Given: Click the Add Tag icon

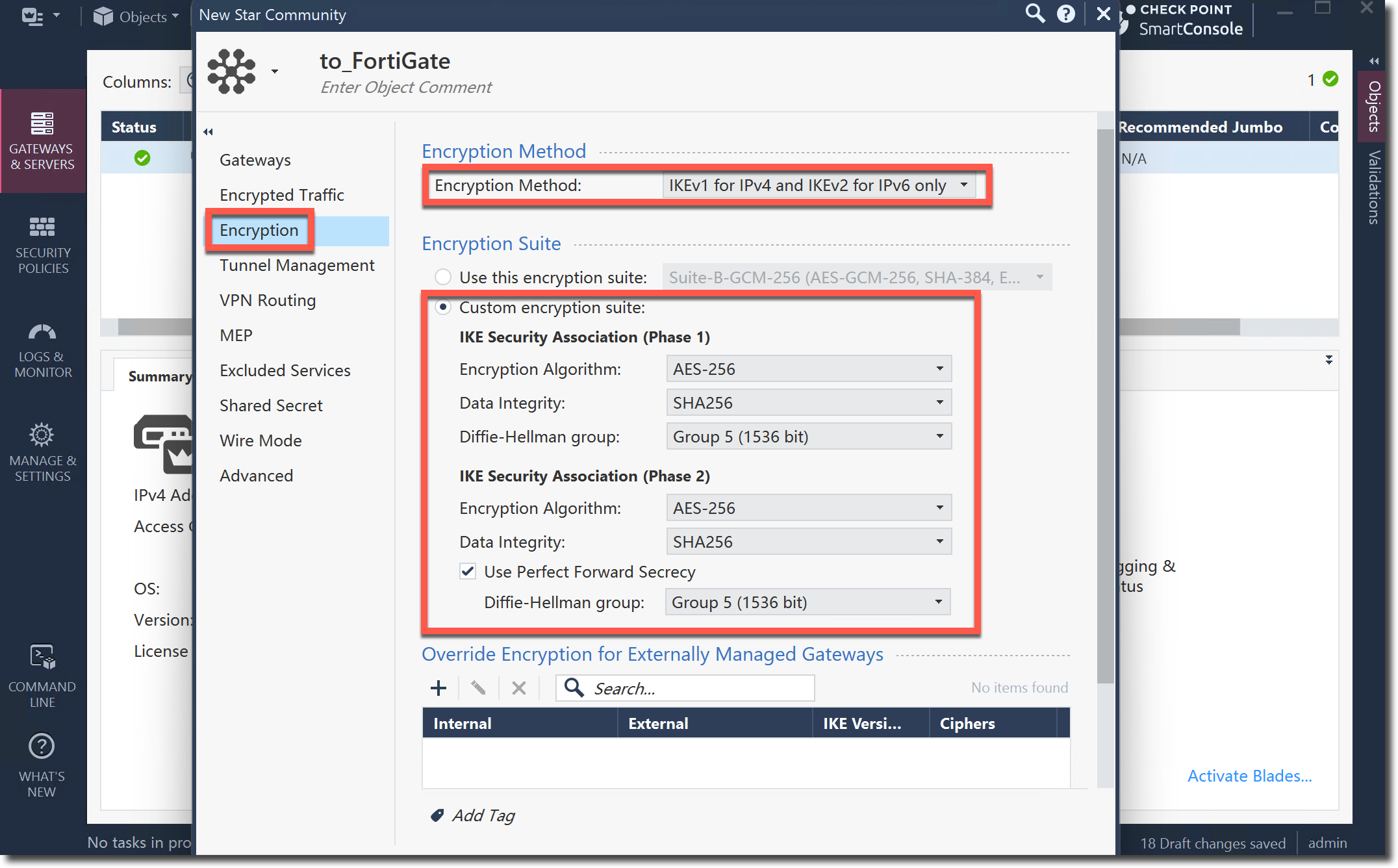Looking at the screenshot, I should tap(437, 815).
